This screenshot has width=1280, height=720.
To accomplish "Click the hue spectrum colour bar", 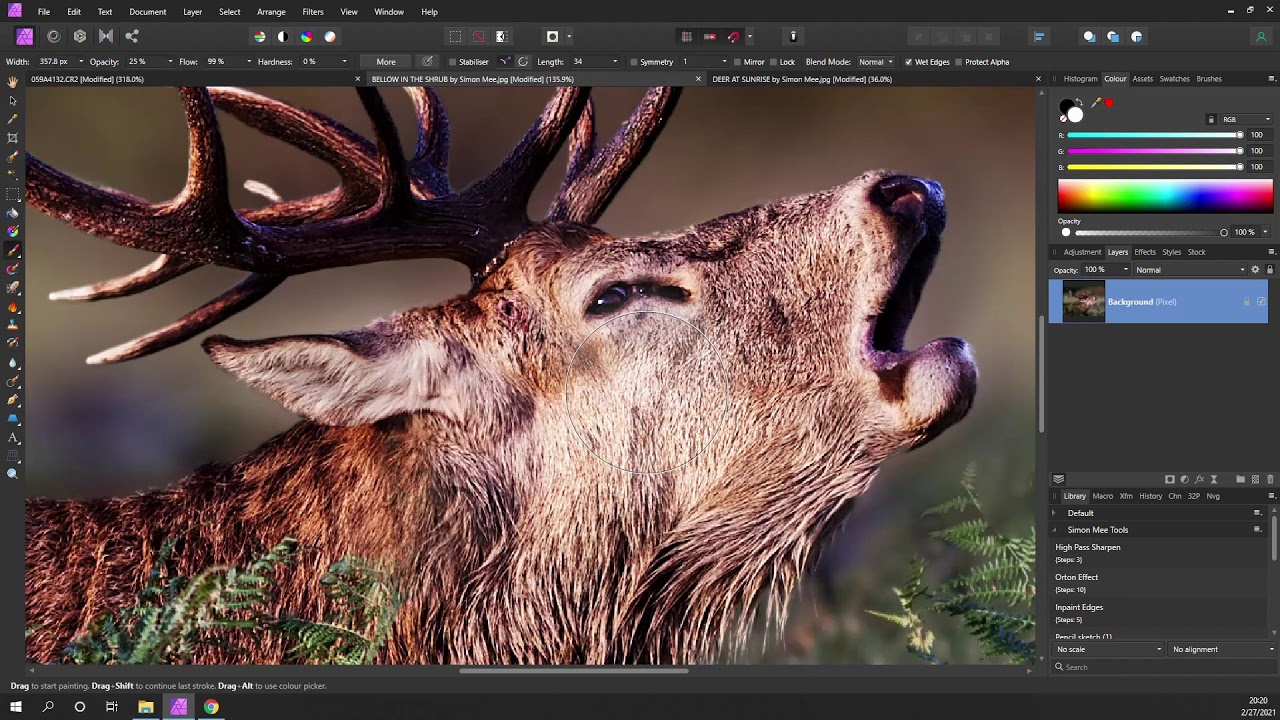I will 1165,196.
